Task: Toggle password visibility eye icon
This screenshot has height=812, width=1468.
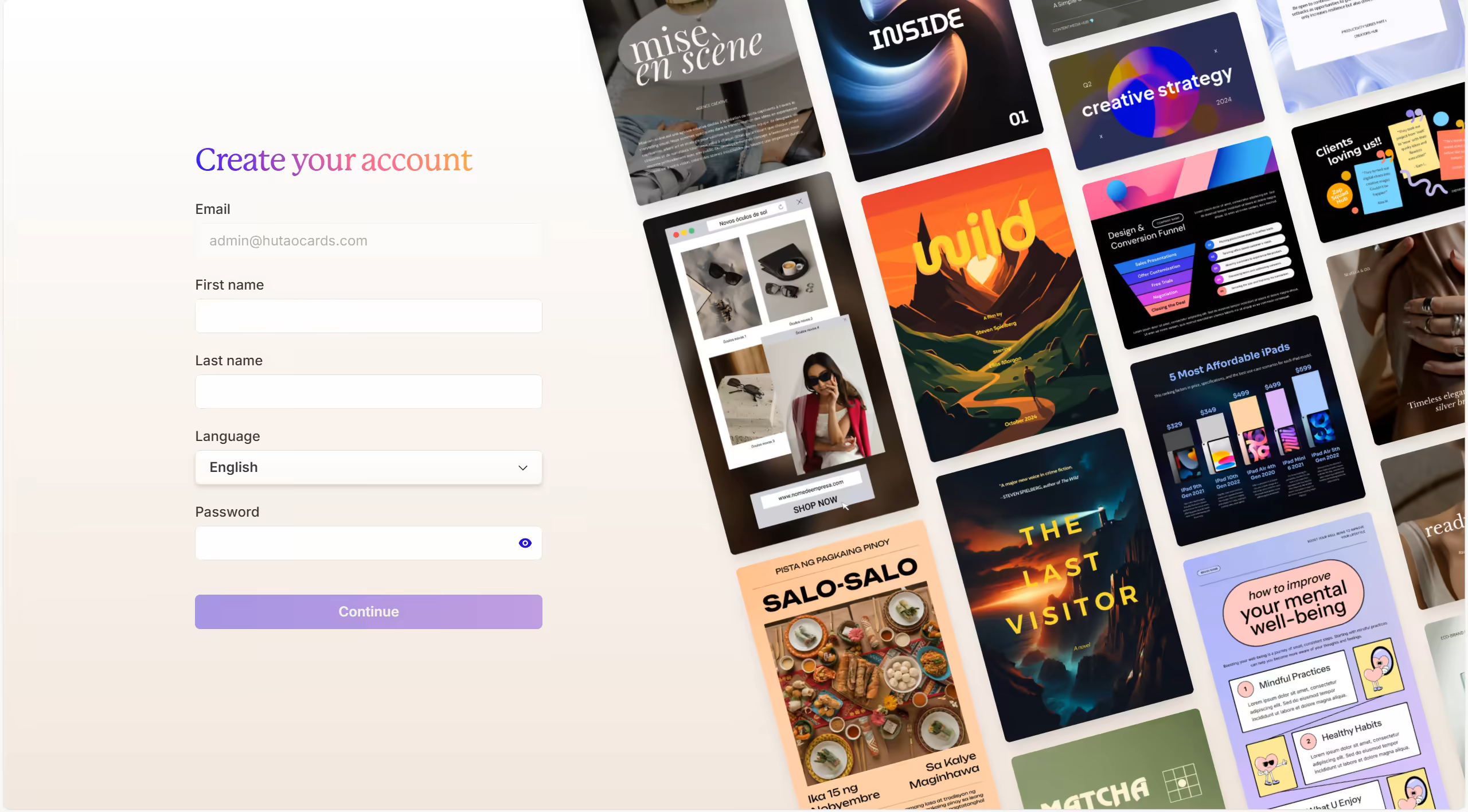Action: point(525,543)
